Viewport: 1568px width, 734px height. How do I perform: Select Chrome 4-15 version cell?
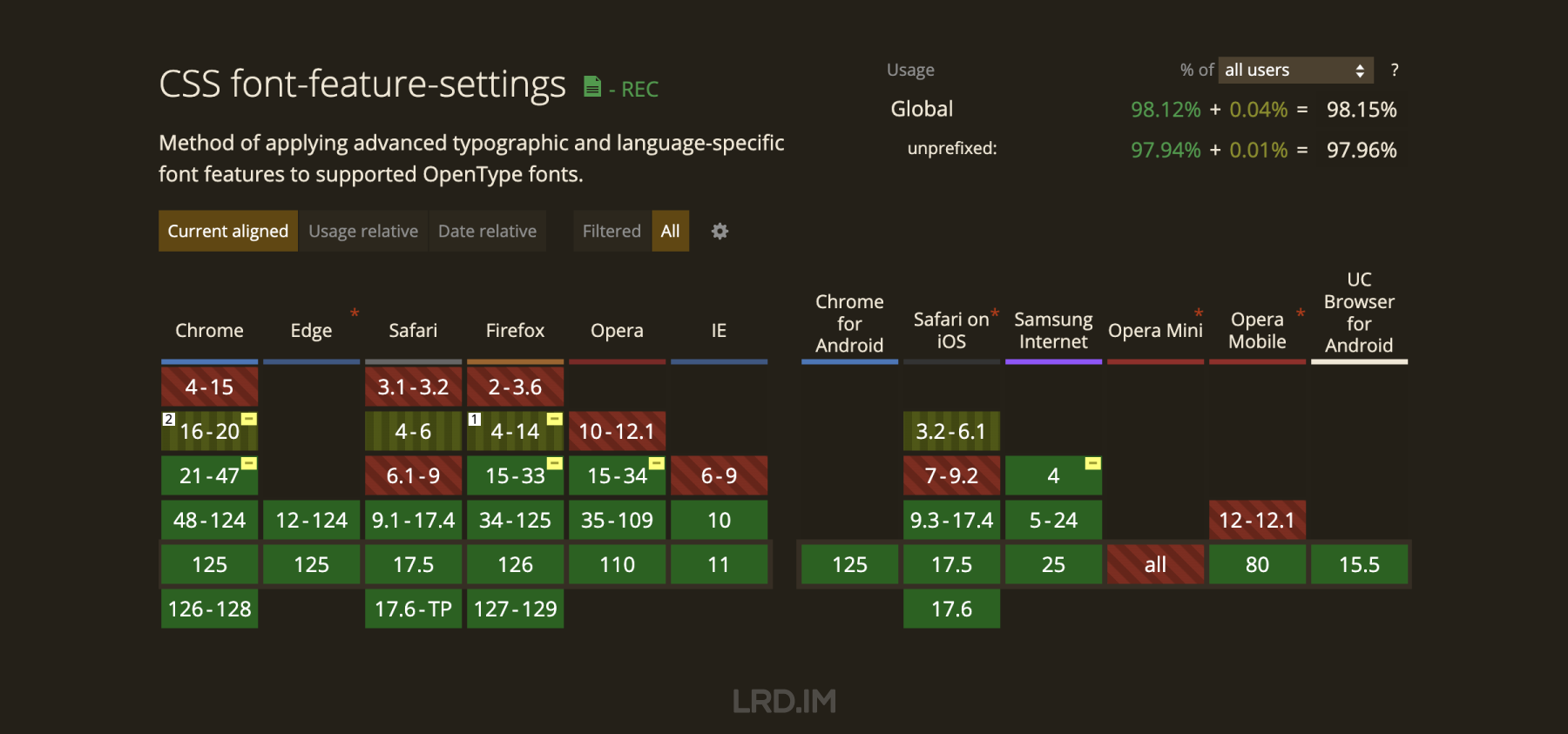pyautogui.click(x=209, y=387)
